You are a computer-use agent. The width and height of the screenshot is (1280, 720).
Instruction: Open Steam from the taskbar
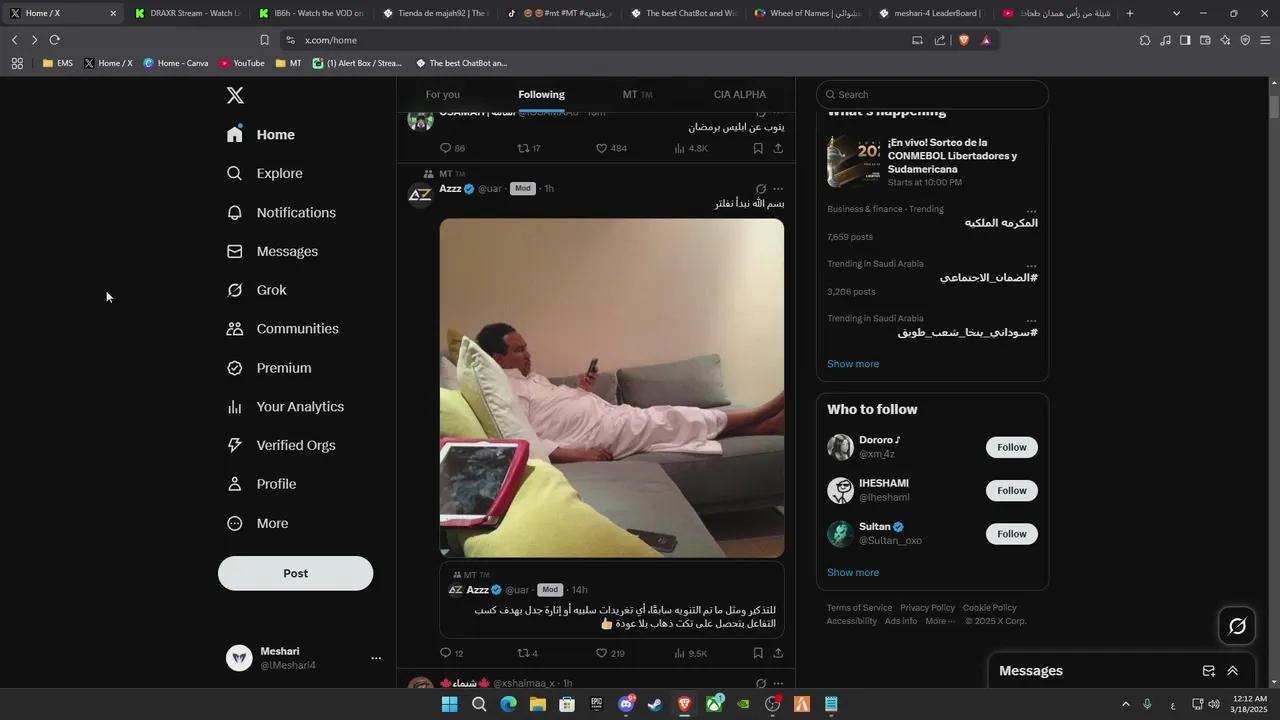(655, 704)
